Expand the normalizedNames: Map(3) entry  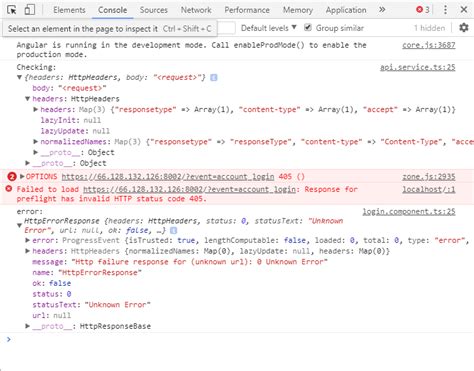pos(36,142)
